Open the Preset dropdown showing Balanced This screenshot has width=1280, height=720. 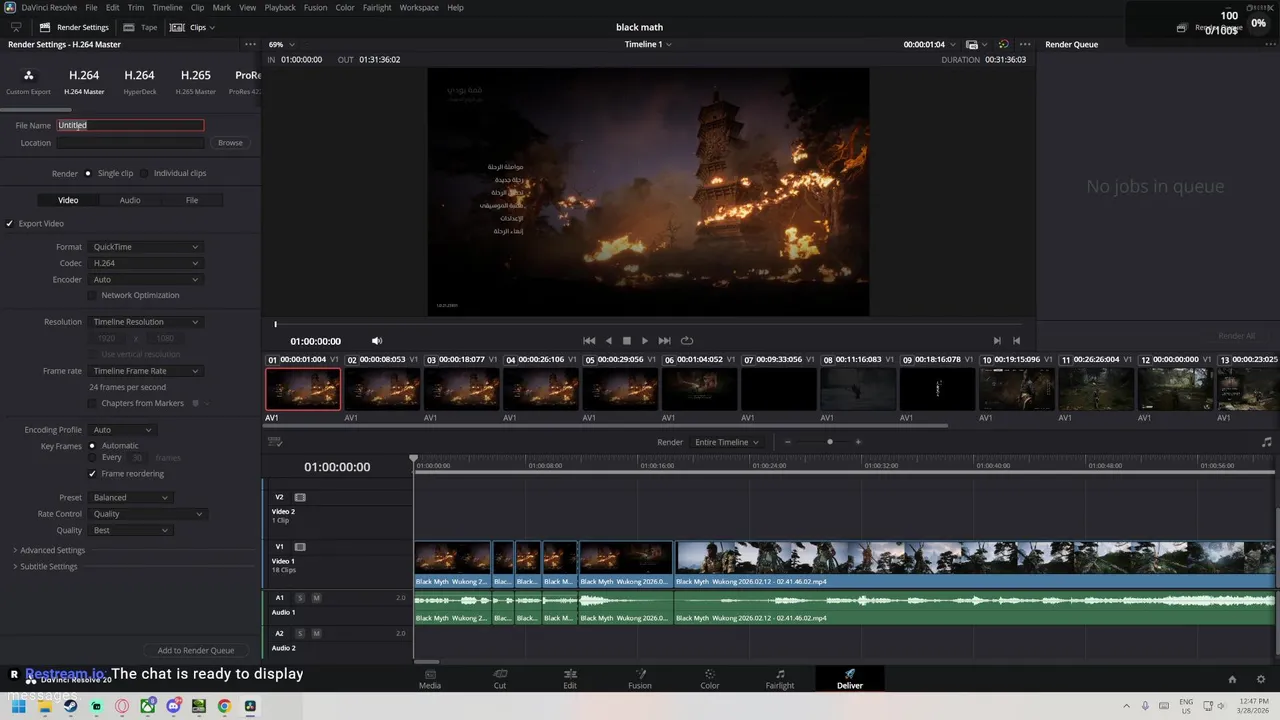(130, 497)
